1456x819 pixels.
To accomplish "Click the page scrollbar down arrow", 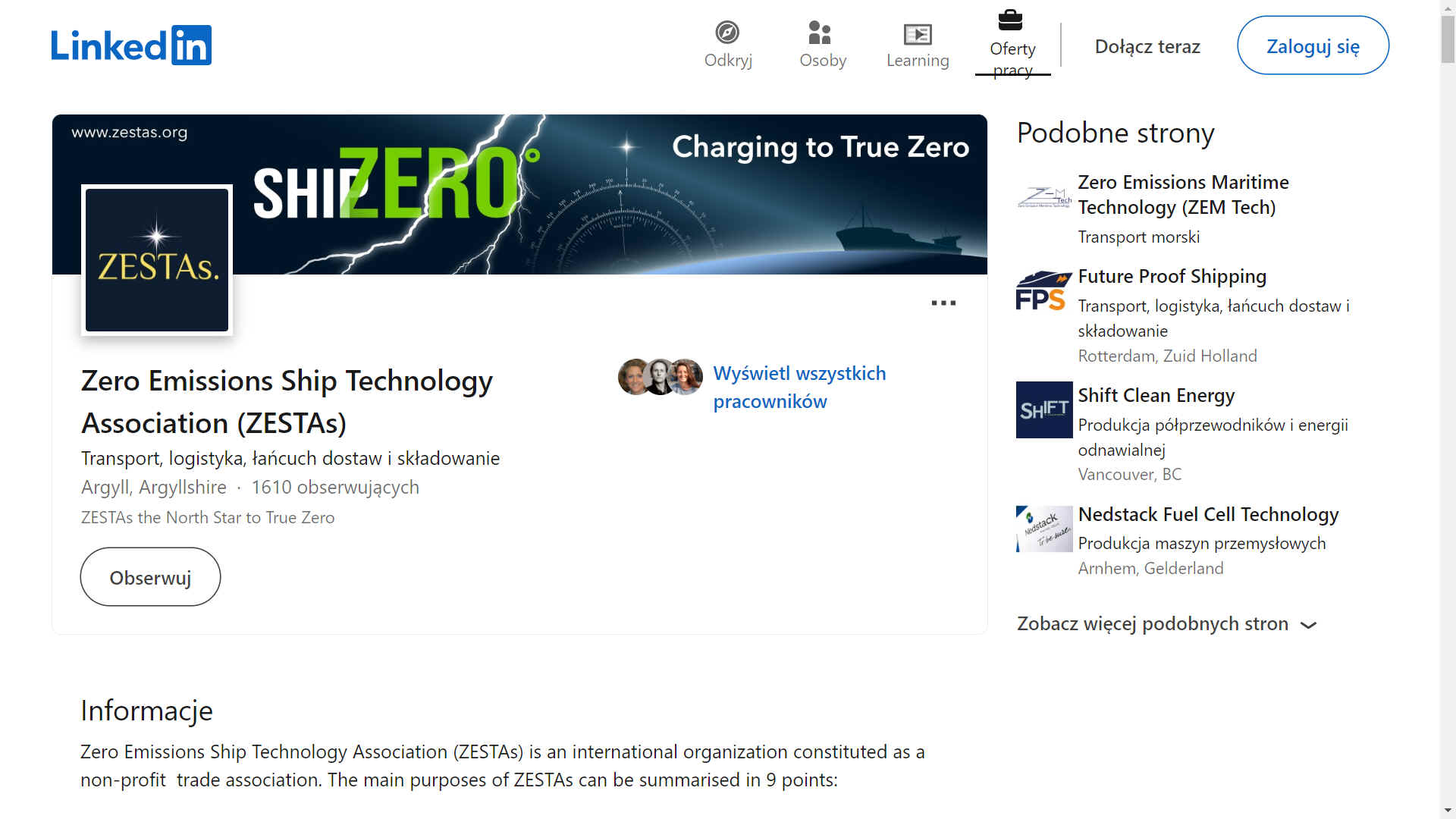I will pyautogui.click(x=1448, y=811).
